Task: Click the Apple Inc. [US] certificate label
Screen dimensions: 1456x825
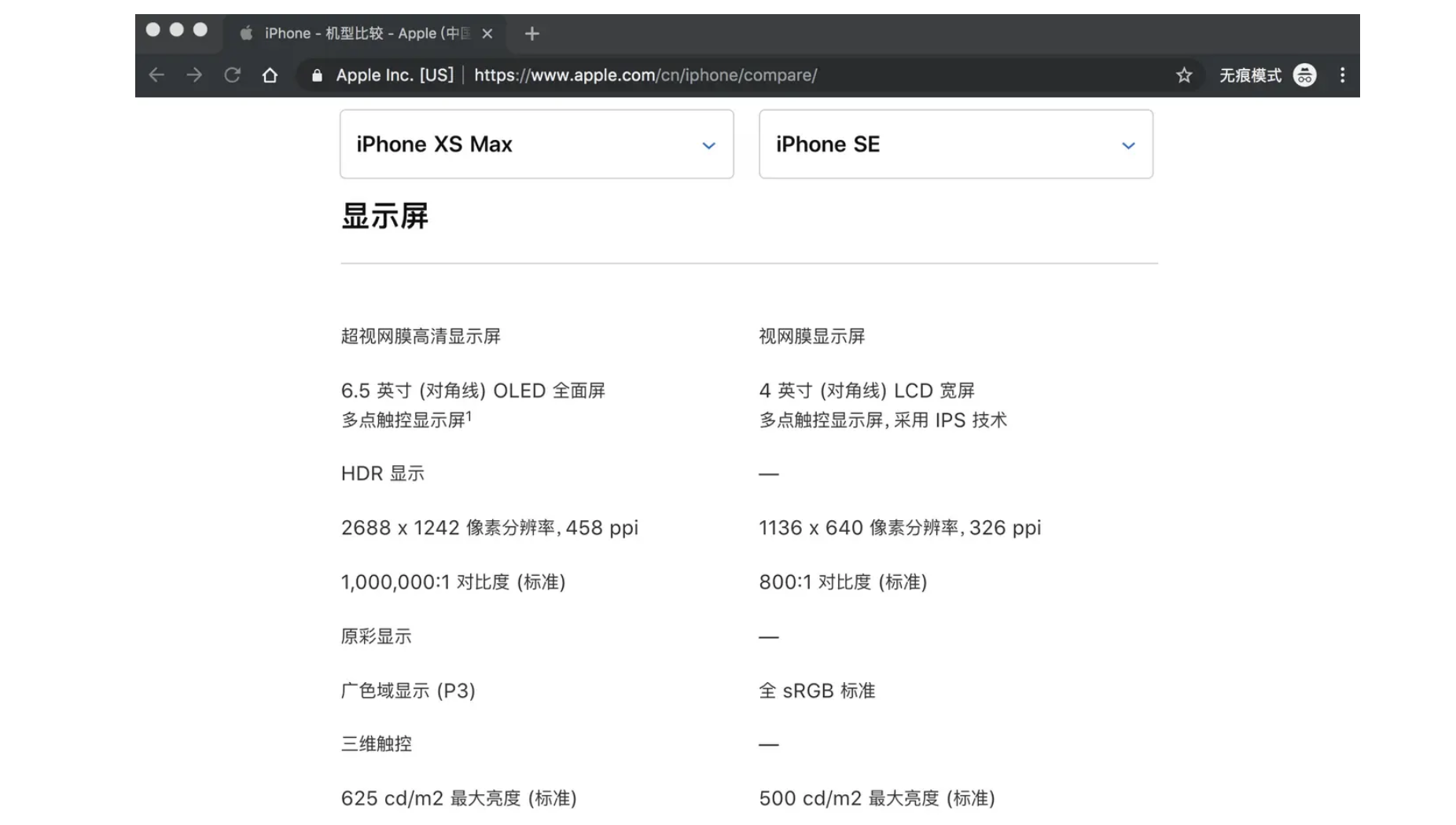Action: (x=394, y=75)
